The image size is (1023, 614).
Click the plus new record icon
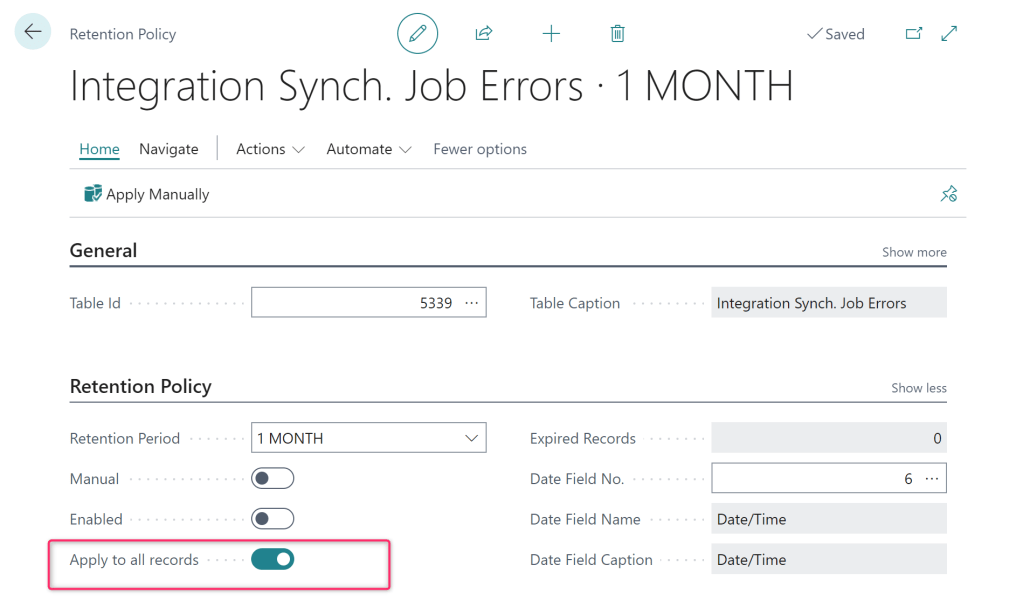point(551,34)
